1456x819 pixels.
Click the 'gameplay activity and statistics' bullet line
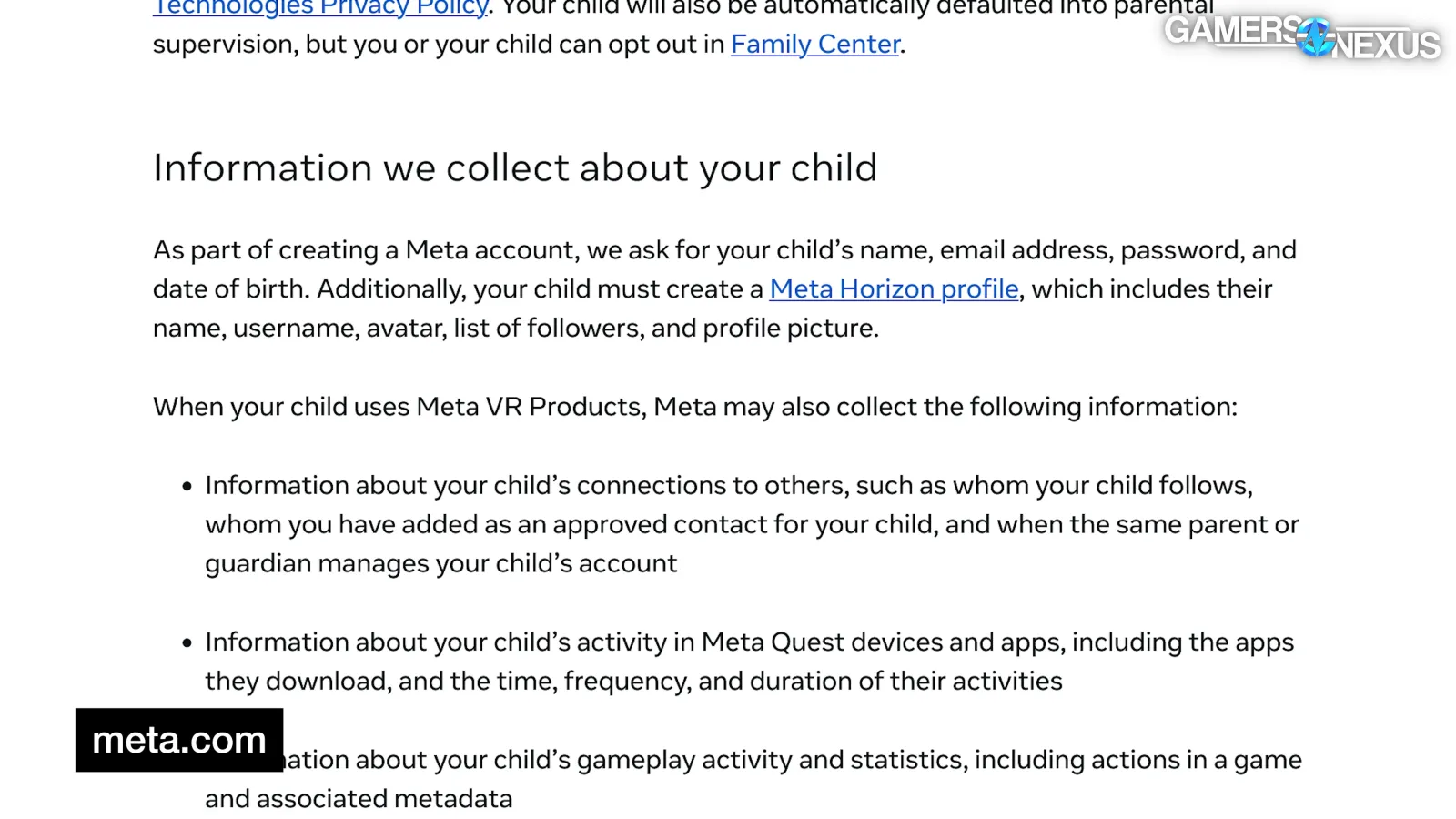tap(793, 759)
